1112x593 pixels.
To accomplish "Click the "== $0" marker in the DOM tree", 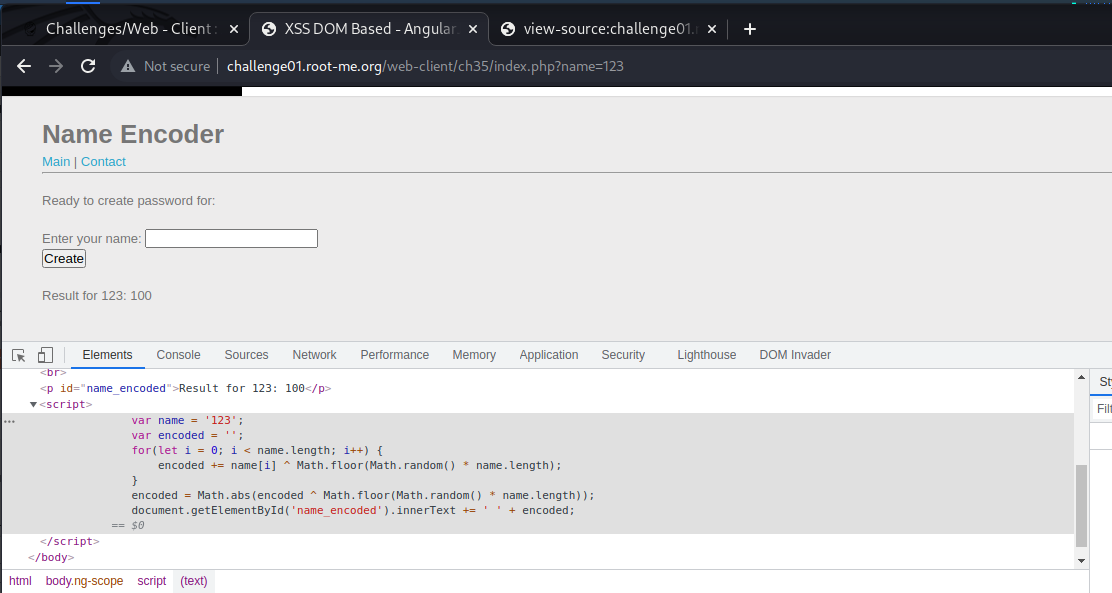I will pyautogui.click(x=128, y=526).
